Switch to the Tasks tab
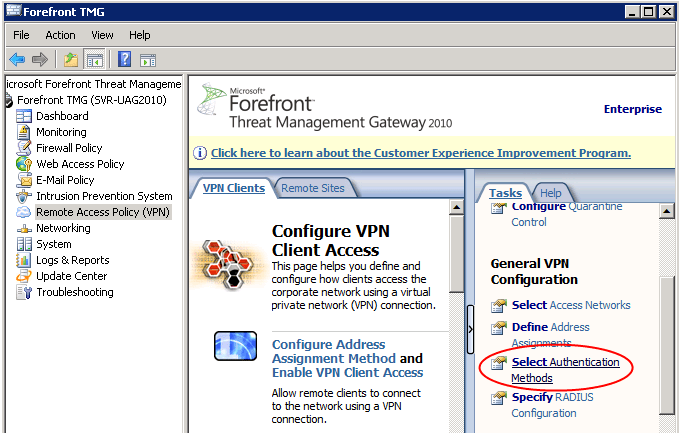 pos(505,193)
